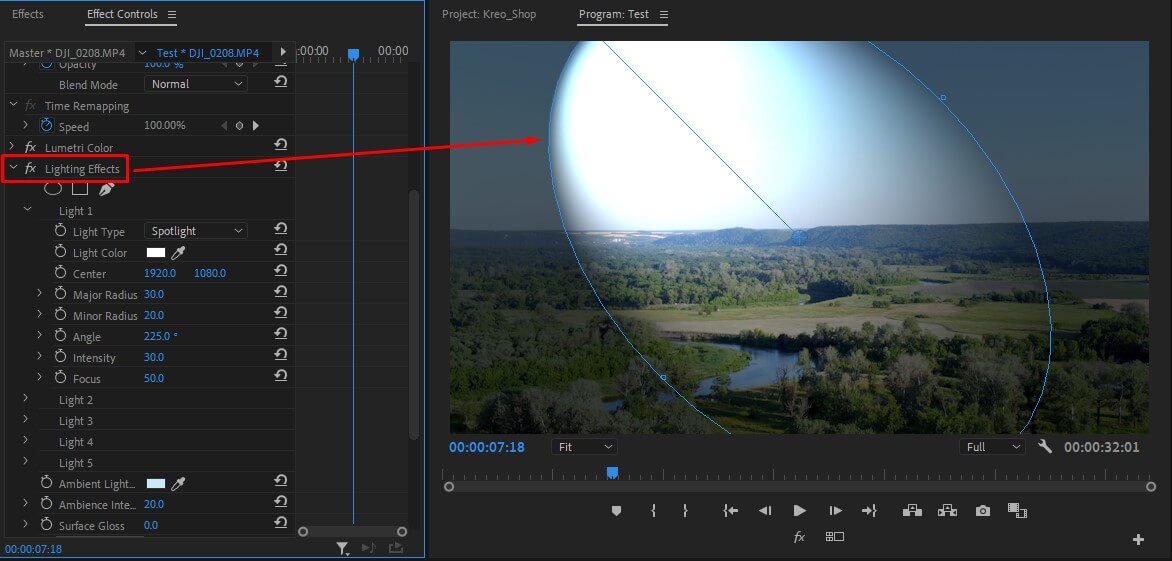This screenshot has width=1172, height=561.
Task: Reset the Center parameter
Action: click(x=281, y=270)
